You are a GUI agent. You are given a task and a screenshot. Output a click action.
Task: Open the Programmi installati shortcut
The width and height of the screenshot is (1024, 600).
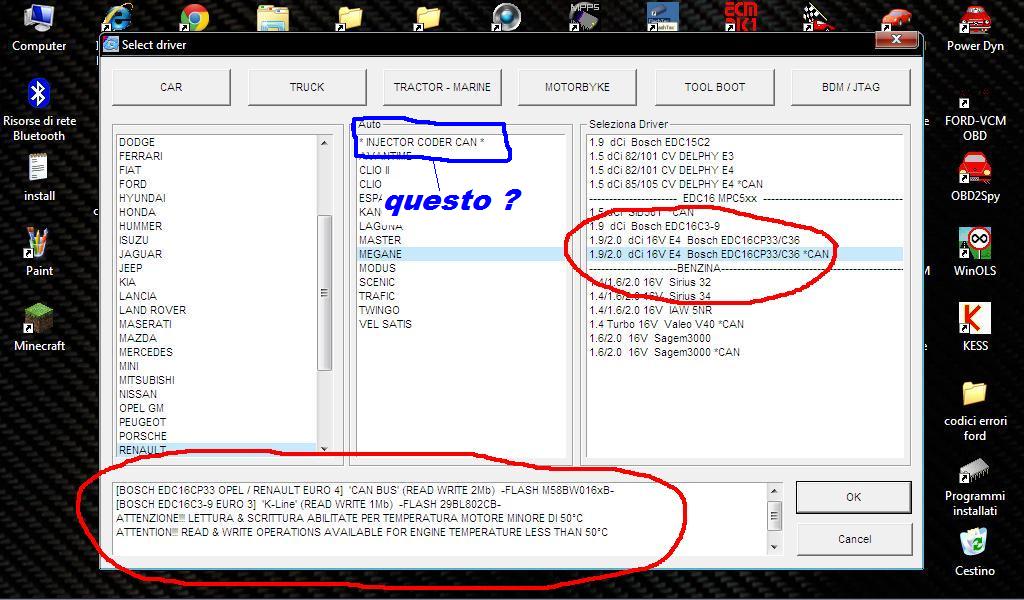tap(975, 487)
